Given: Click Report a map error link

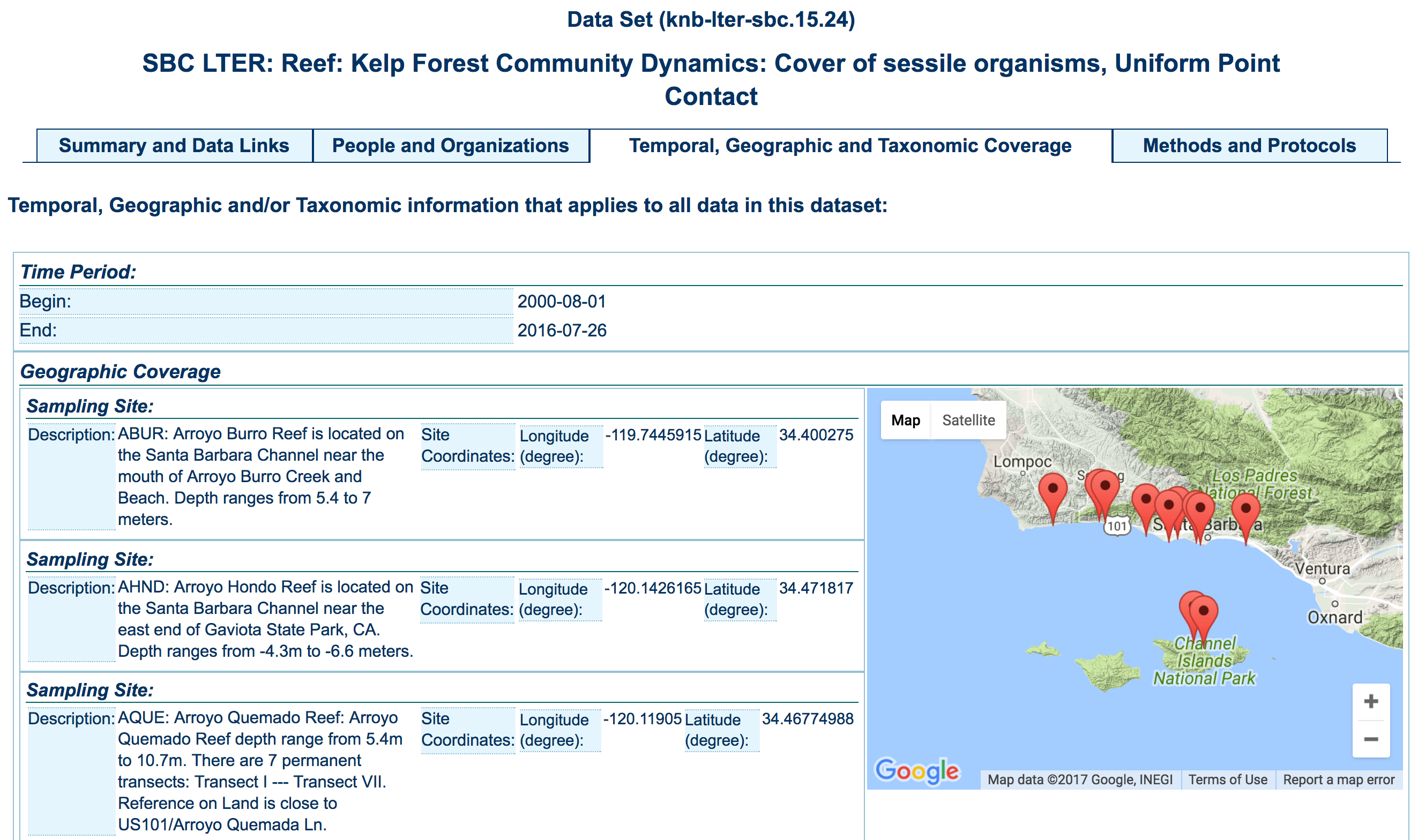Looking at the screenshot, I should [x=1338, y=779].
